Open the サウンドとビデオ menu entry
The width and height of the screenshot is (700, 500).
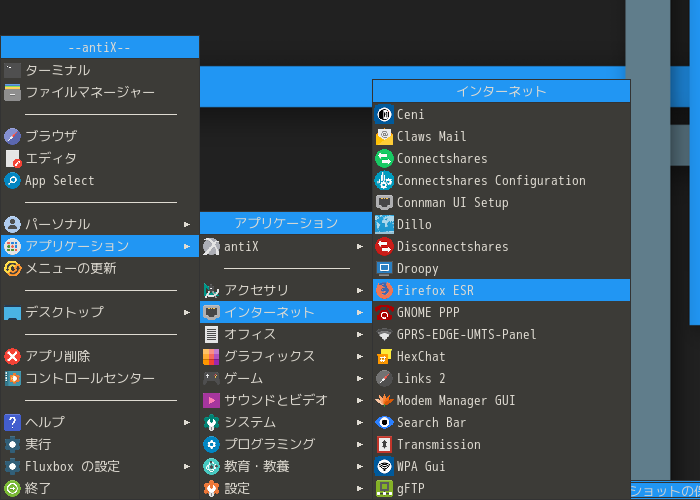(x=286, y=400)
